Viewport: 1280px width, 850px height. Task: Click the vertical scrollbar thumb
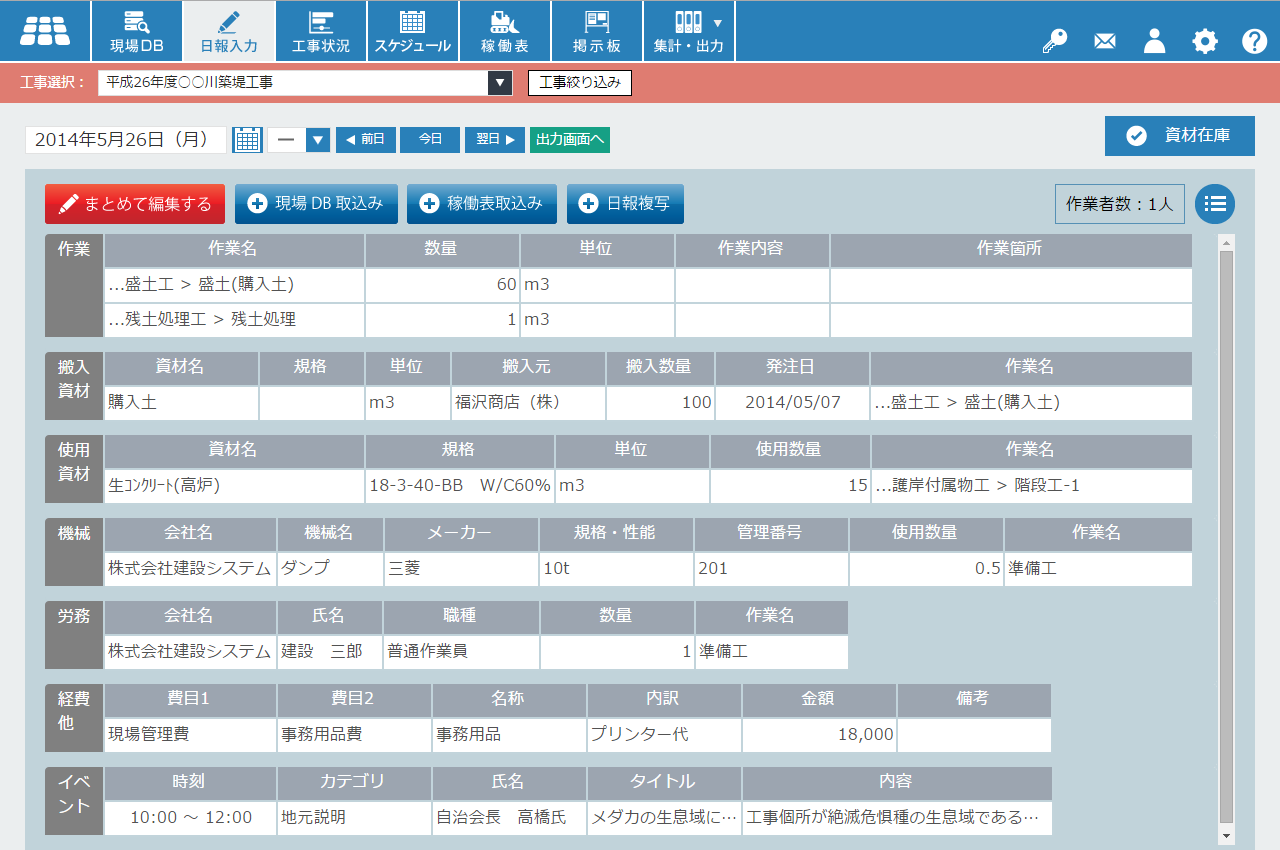(x=1227, y=537)
